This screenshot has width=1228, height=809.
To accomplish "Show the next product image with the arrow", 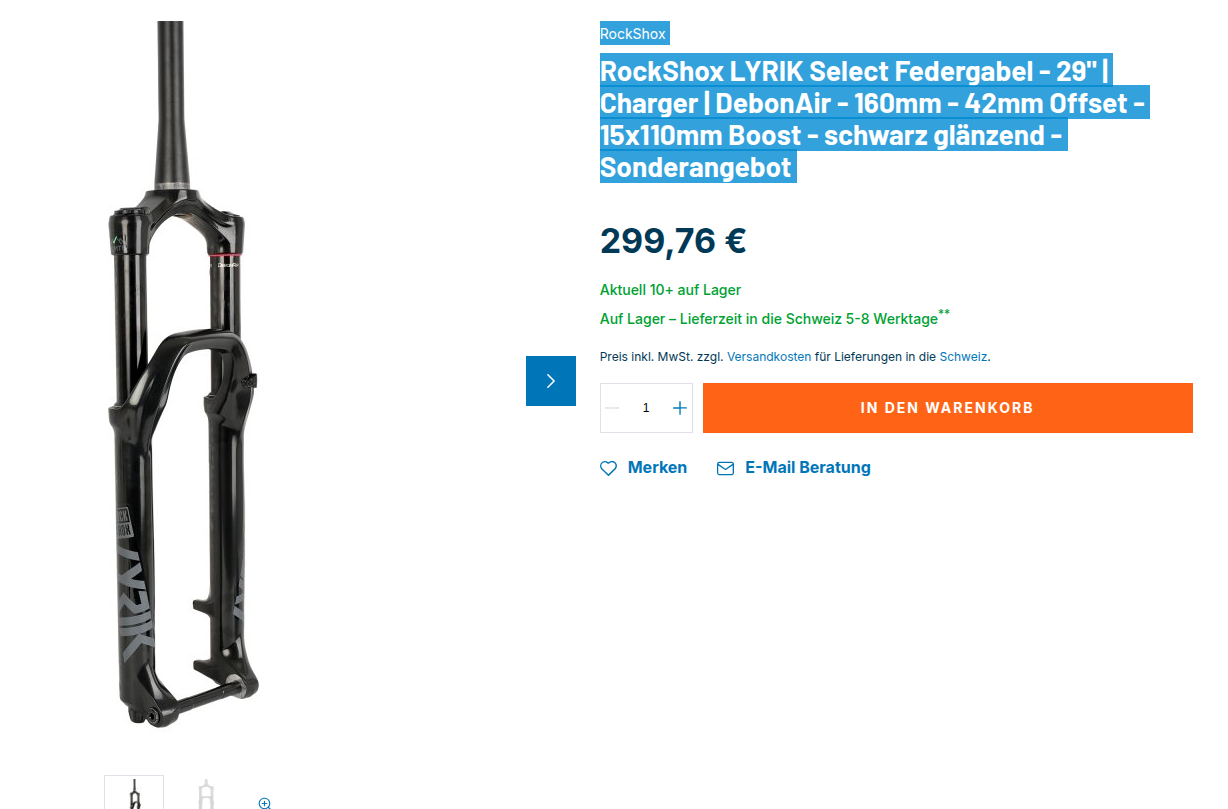I will [x=551, y=381].
